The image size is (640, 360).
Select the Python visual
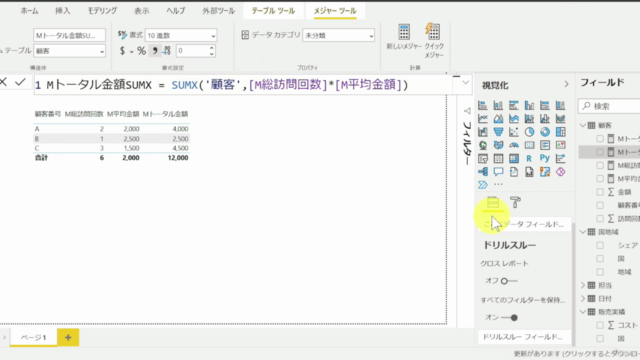pos(545,158)
